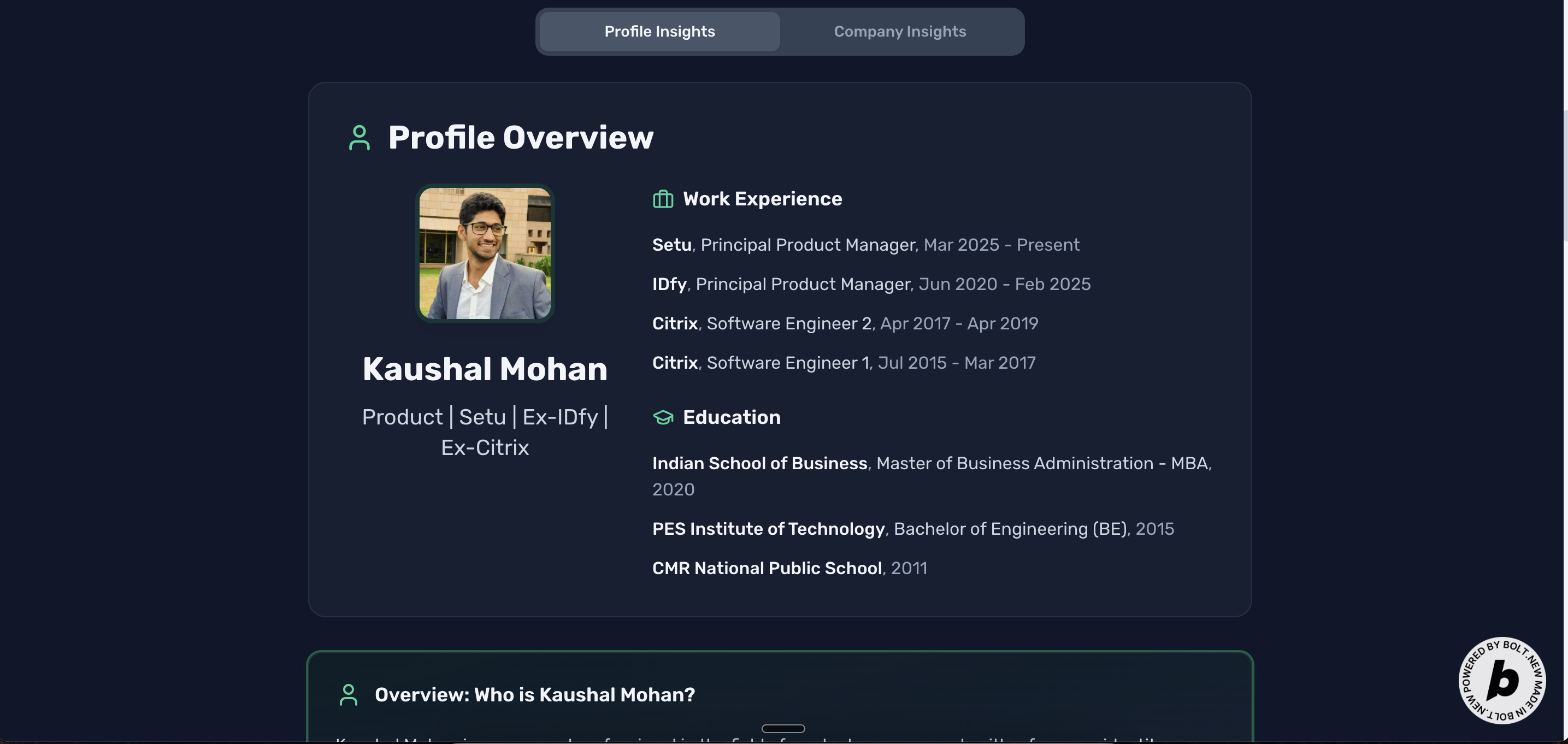Switch to Company Insights tab
The width and height of the screenshot is (1568, 744).
[x=899, y=32]
